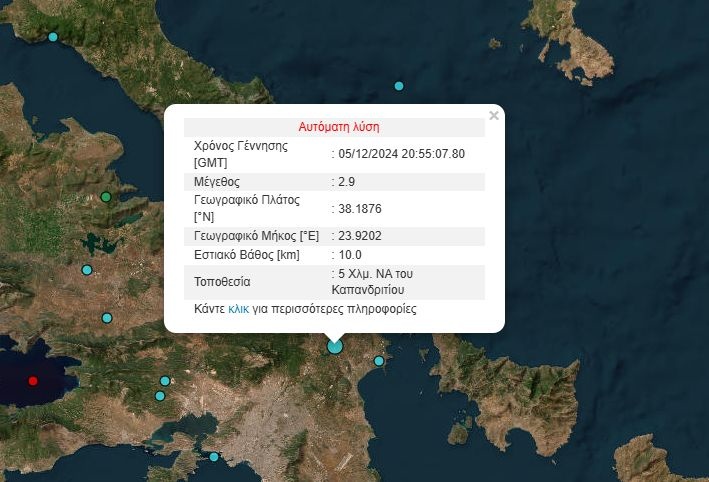Click the magnitude value 2.9
Viewport: 709px width, 482px height.
click(x=346, y=182)
